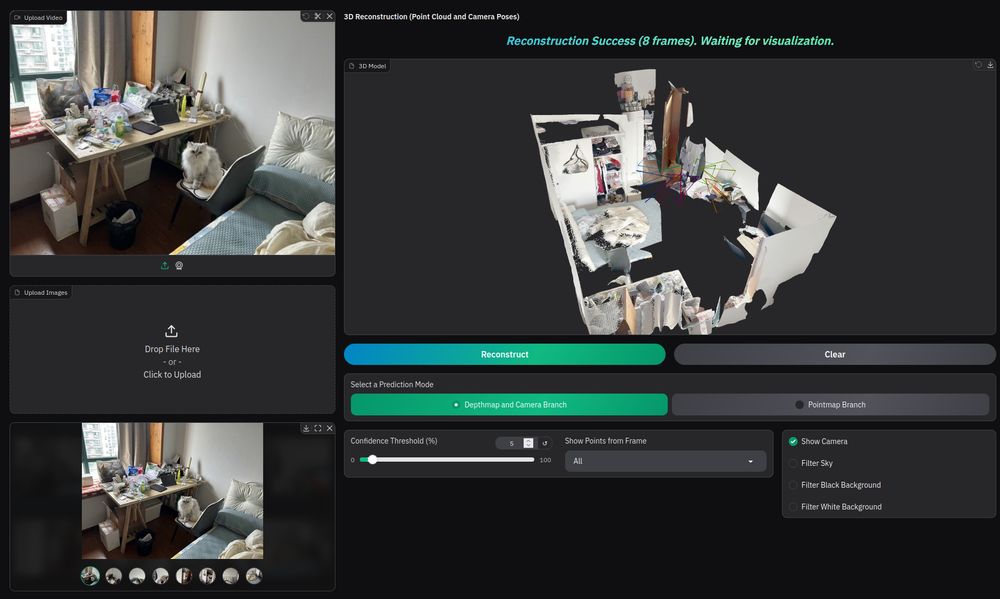The width and height of the screenshot is (1000, 599).
Task: Select the first gallery thumbnail
Action: (x=90, y=576)
